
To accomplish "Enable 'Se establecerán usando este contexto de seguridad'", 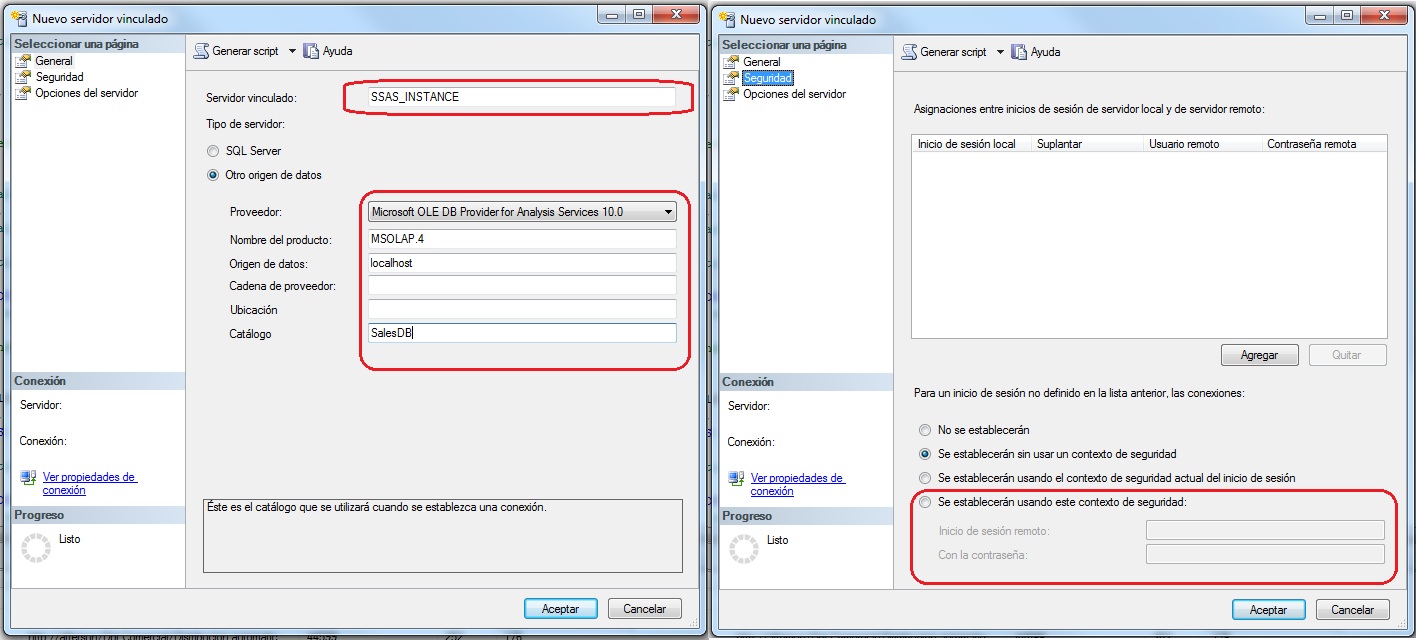I will click(x=924, y=501).
